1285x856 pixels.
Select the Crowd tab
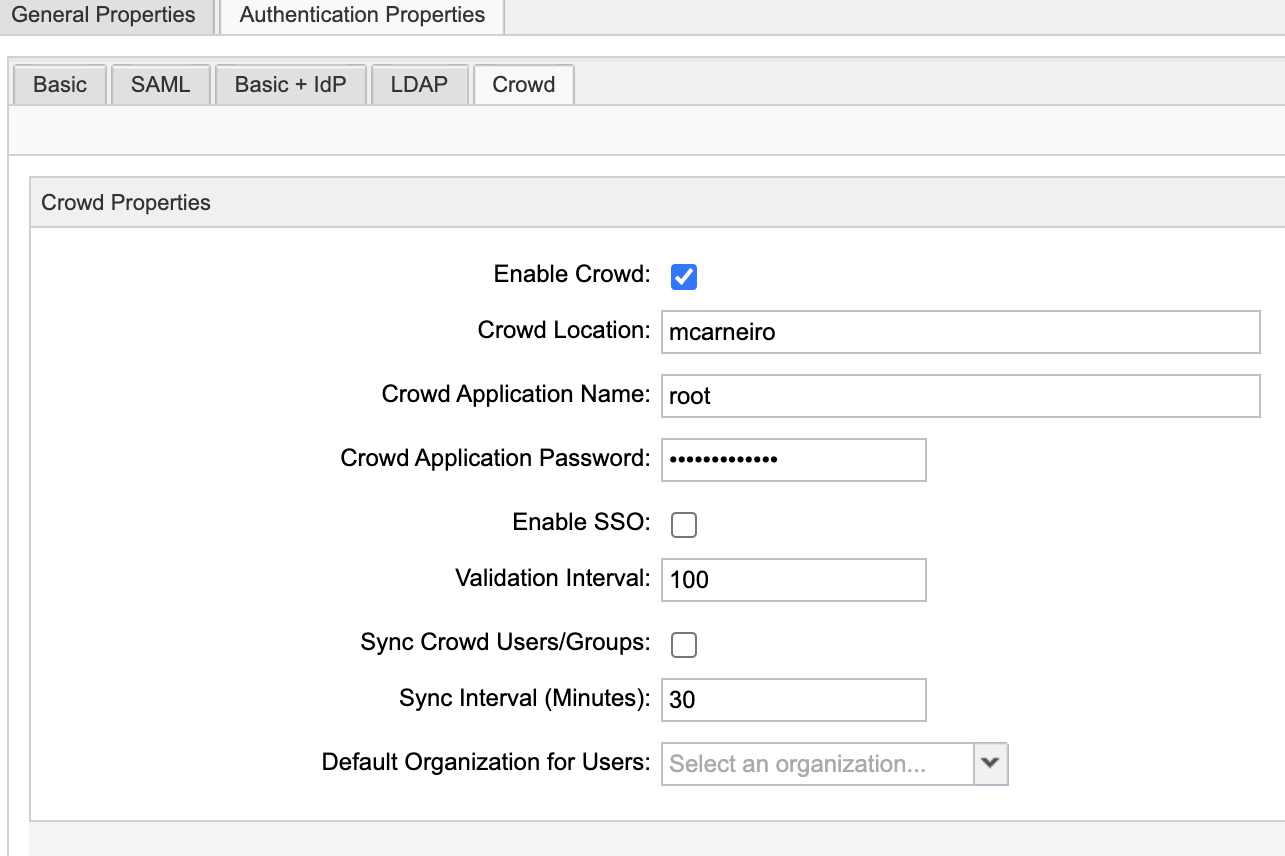(524, 85)
